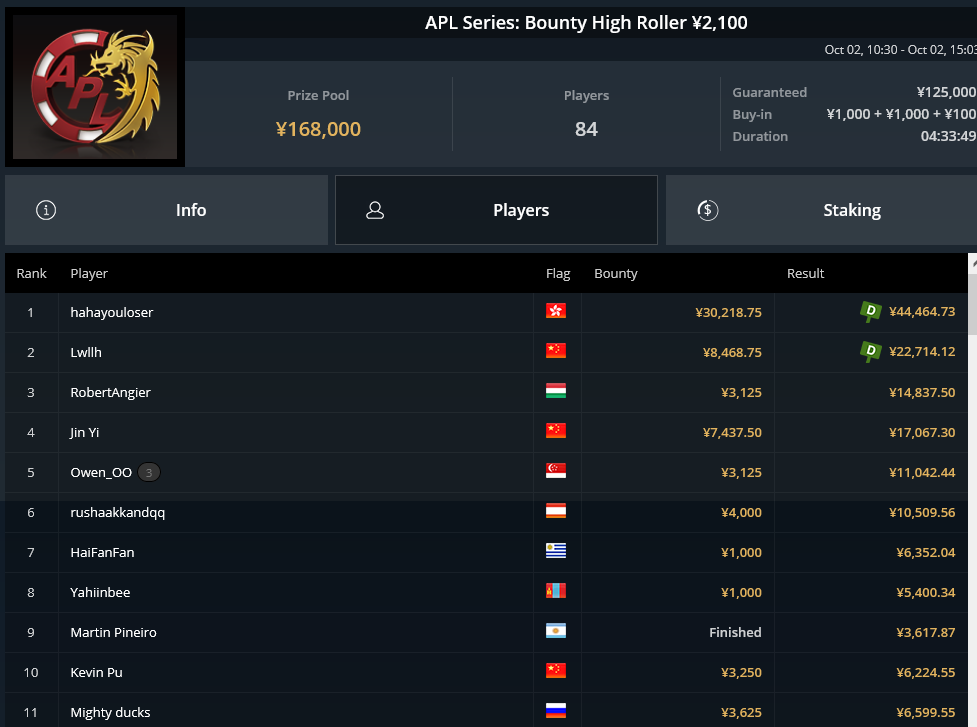Viewport: 977px width, 727px height.
Task: Click green D deal badge for hahayouloser
Action: coord(870,311)
